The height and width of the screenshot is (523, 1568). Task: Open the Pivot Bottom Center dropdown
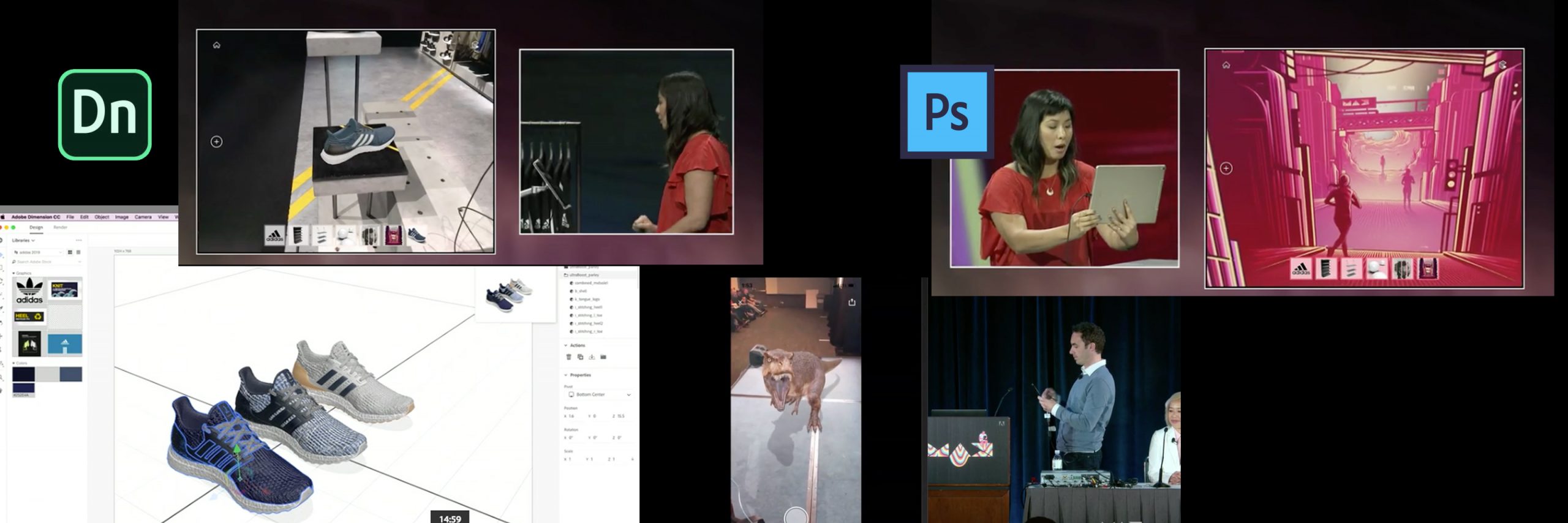point(600,394)
